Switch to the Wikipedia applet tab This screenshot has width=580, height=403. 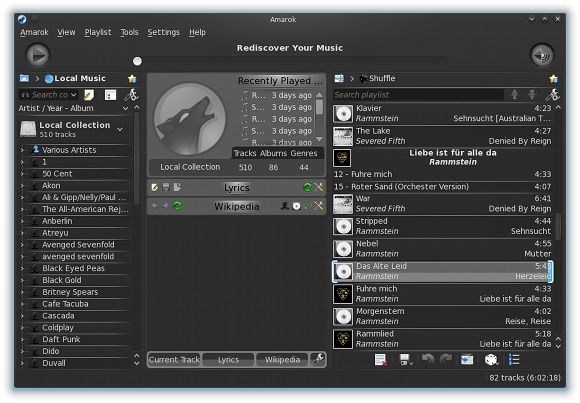point(282,359)
